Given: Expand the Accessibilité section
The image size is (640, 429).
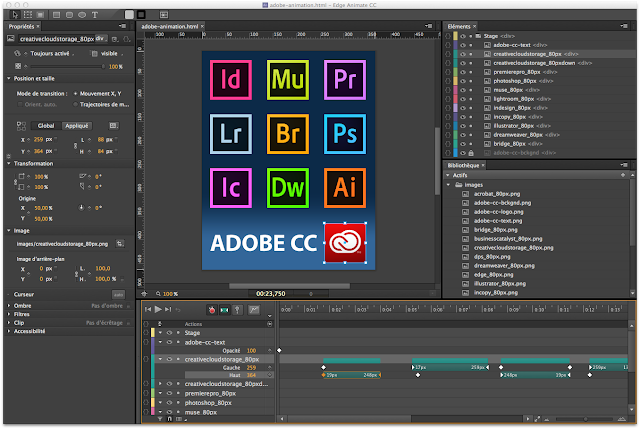Looking at the screenshot, I should (9, 331).
